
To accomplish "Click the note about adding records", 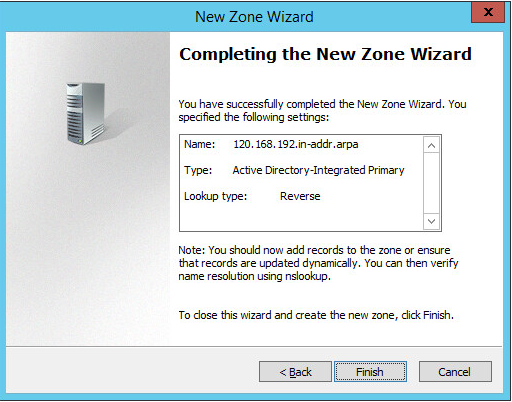I will (x=318, y=263).
